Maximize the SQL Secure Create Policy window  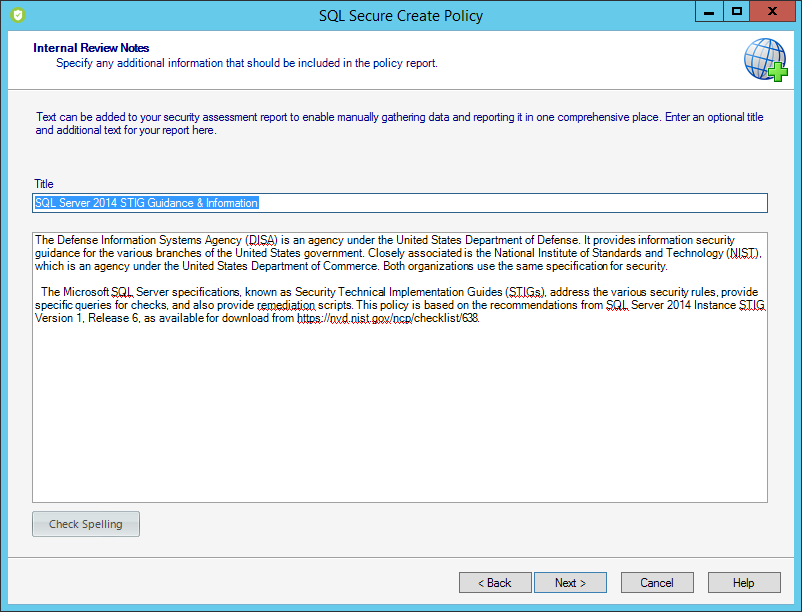click(737, 11)
